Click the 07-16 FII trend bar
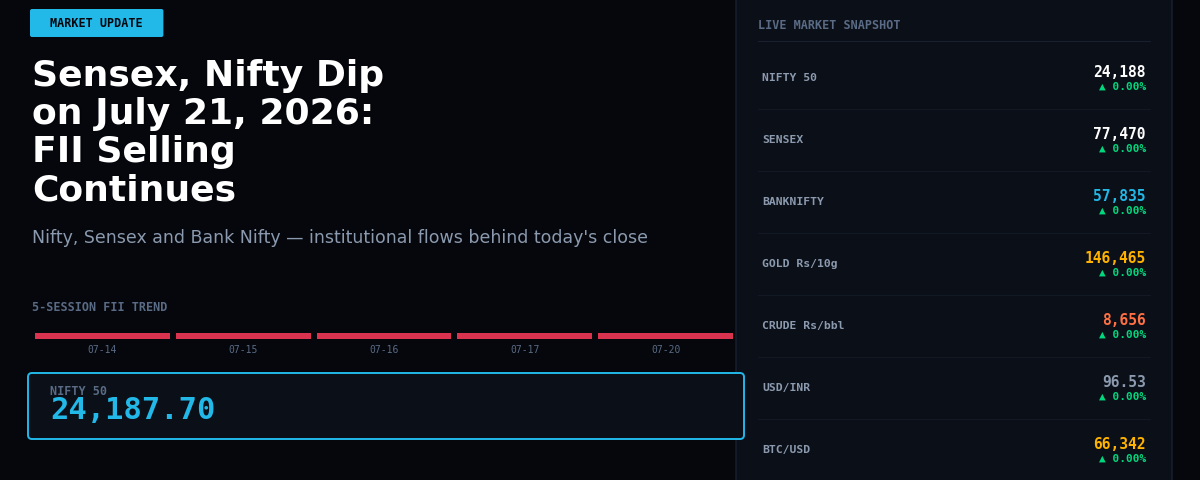This screenshot has height=480, width=1200. [384, 336]
